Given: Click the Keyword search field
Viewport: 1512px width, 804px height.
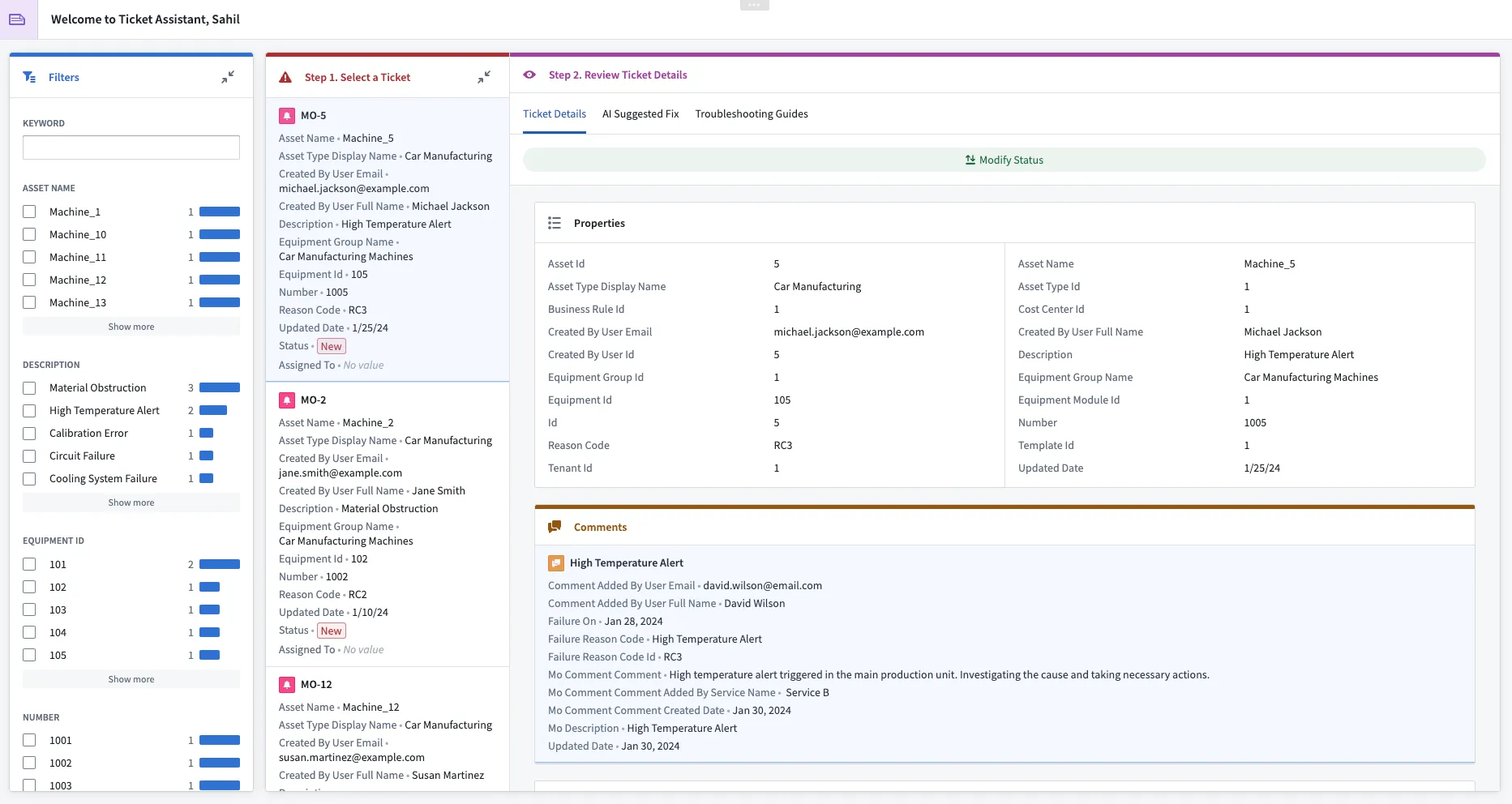Looking at the screenshot, I should (x=131, y=148).
